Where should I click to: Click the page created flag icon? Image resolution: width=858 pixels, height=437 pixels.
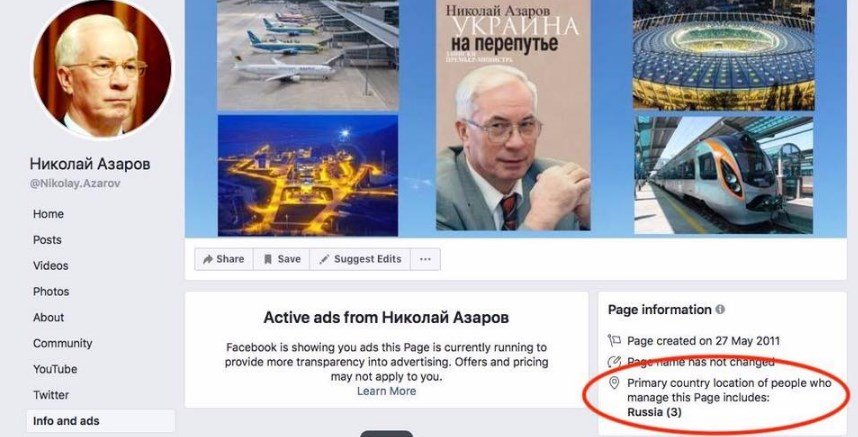[x=614, y=341]
